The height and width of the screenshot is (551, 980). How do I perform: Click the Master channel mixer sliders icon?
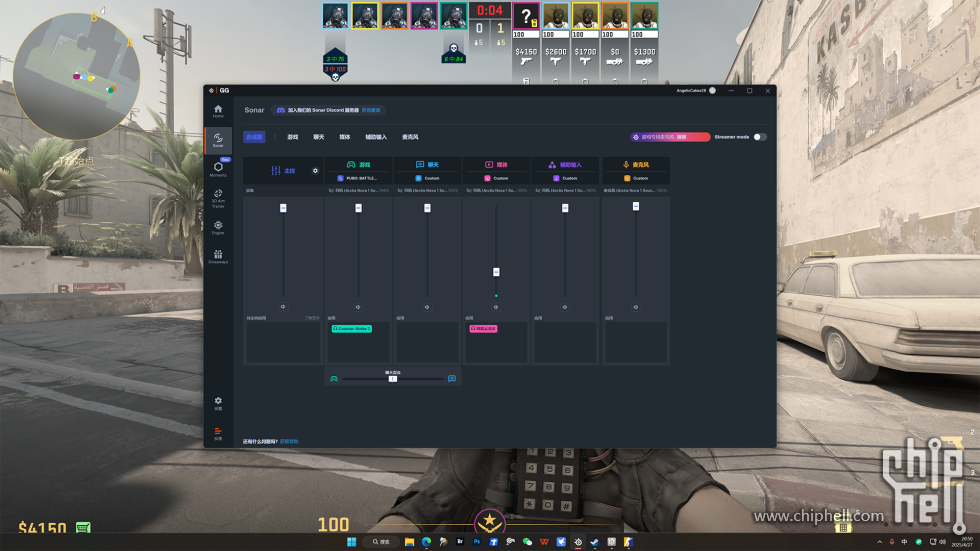(276, 171)
